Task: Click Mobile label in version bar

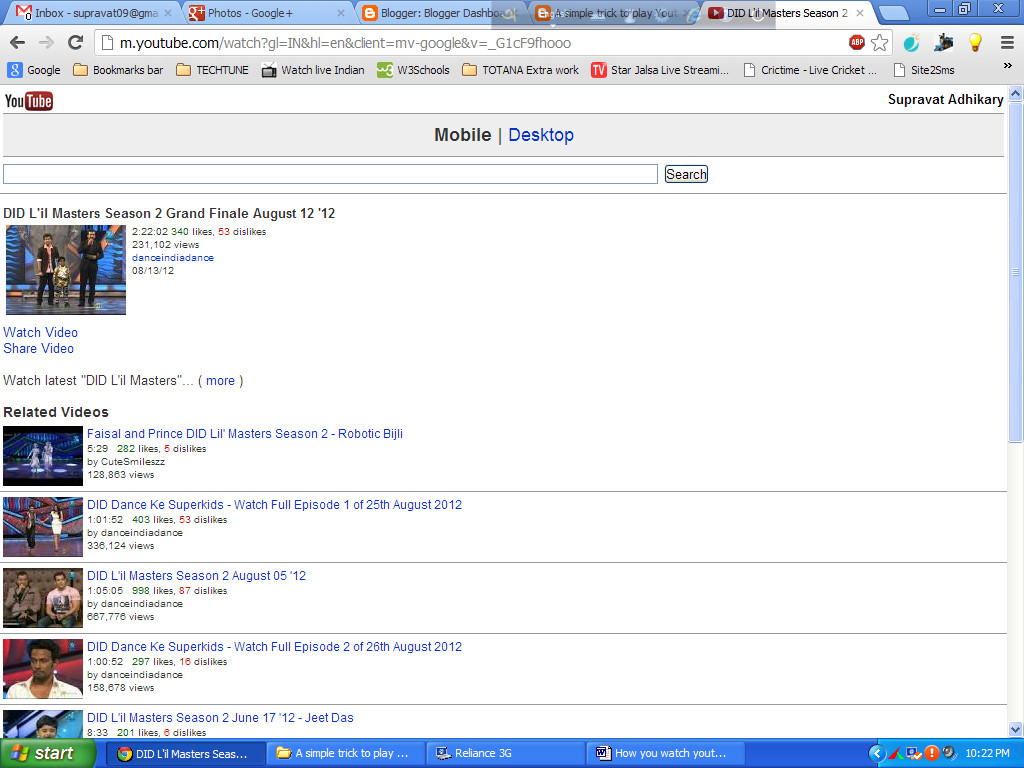Action: pos(462,135)
